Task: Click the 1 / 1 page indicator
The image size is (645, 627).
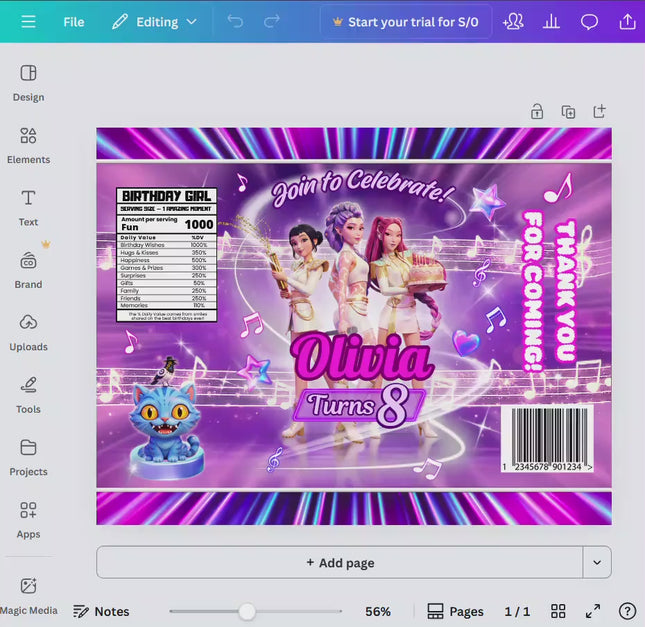Action: tap(517, 611)
